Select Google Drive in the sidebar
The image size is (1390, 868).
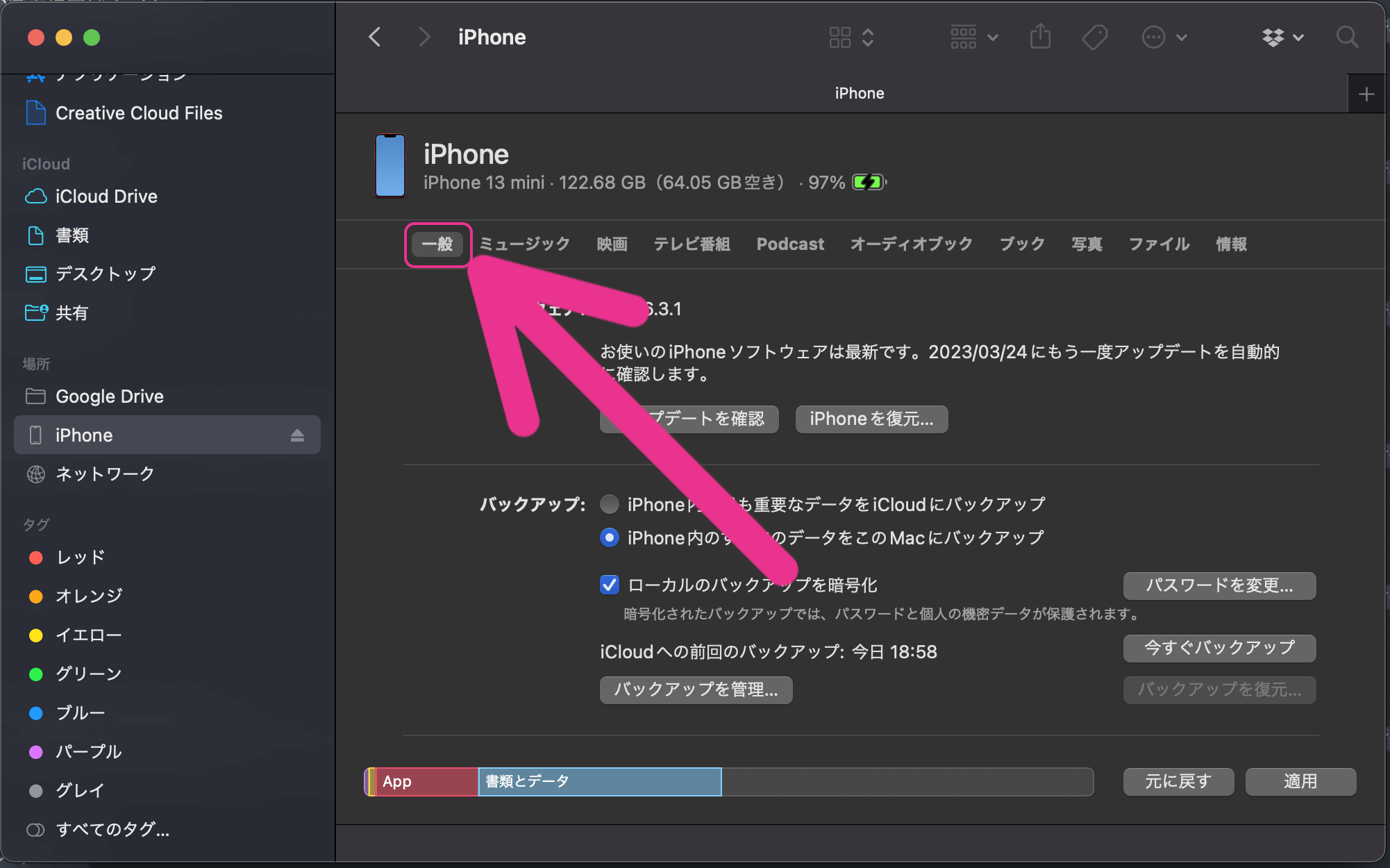tap(109, 396)
